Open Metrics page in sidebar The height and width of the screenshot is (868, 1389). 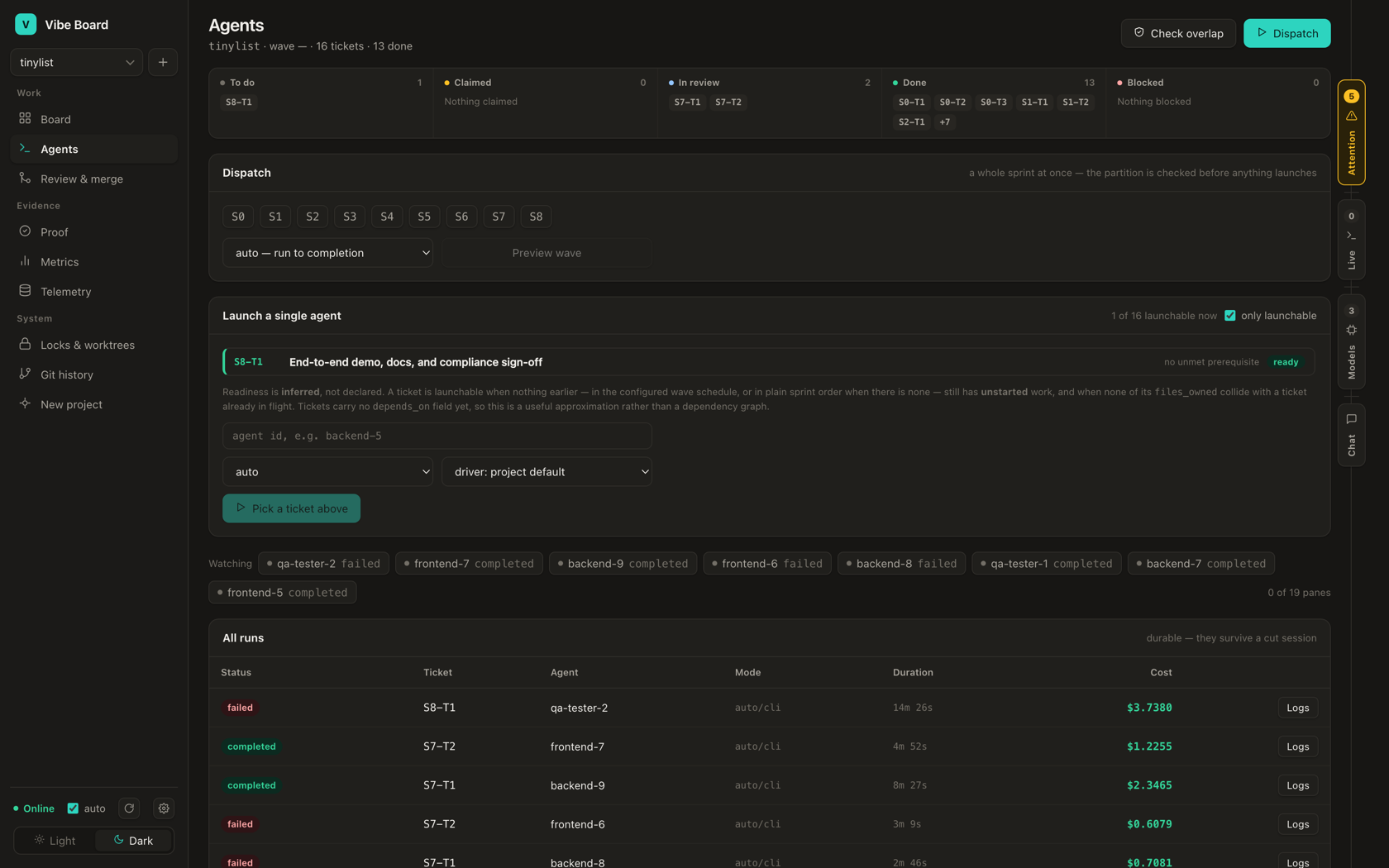93,262
